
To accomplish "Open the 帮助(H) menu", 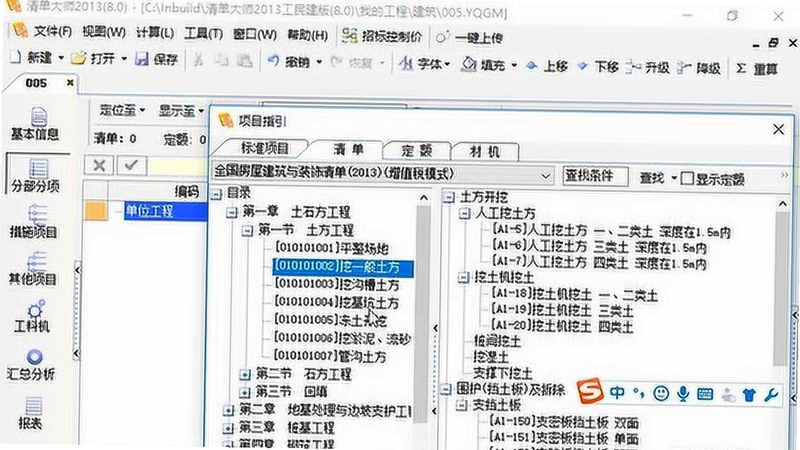I will [x=307, y=35].
